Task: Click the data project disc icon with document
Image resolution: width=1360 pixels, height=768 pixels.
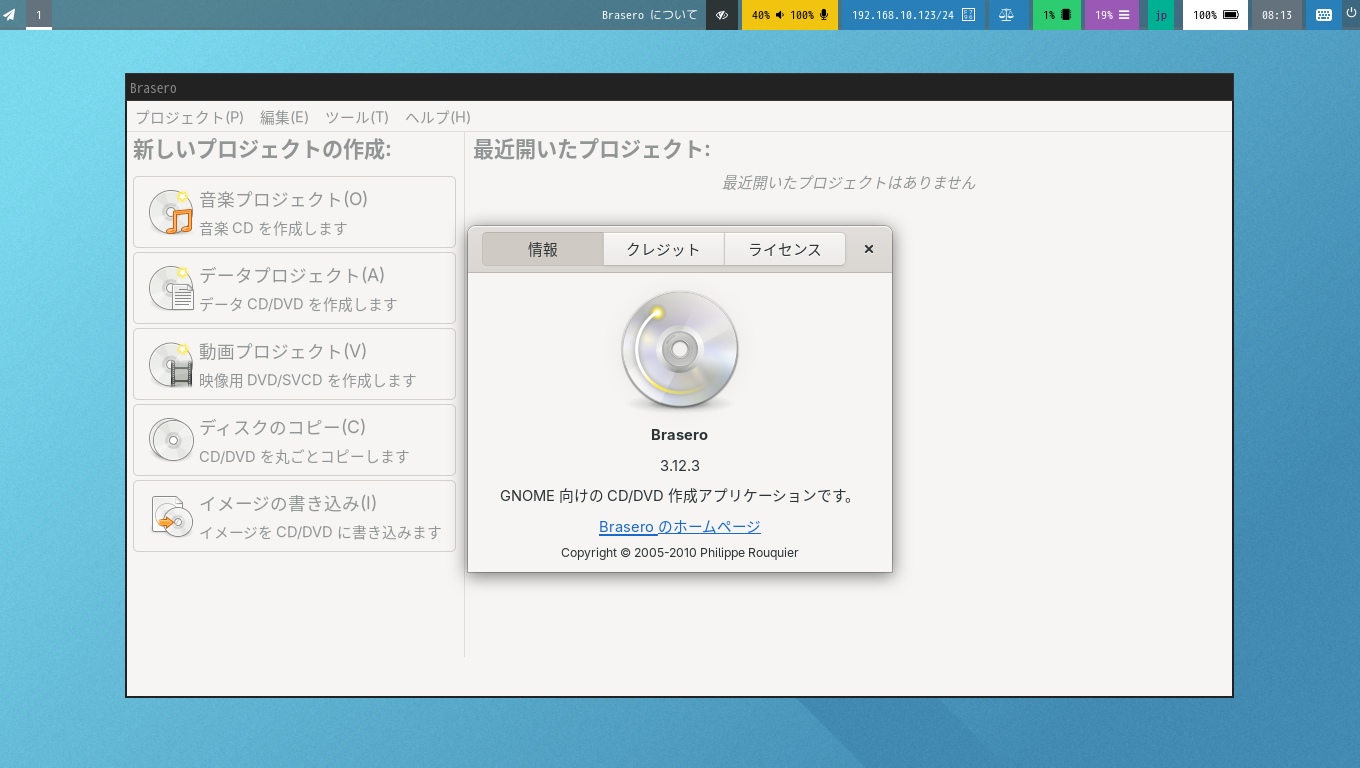Action: point(170,288)
